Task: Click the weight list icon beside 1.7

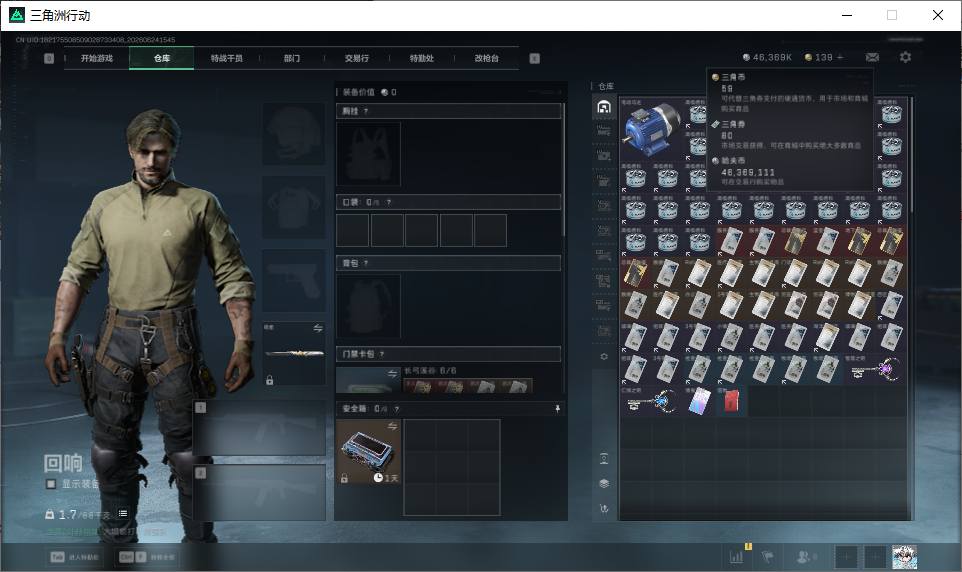Action: coord(123,513)
